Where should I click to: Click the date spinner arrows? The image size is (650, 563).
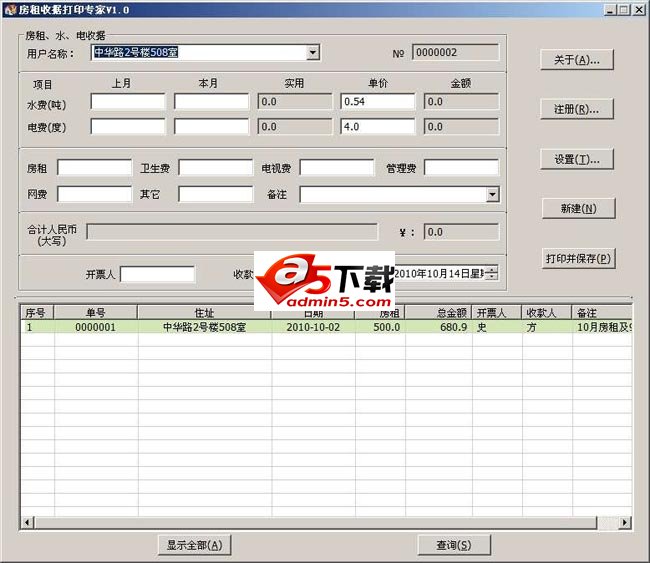[491, 273]
